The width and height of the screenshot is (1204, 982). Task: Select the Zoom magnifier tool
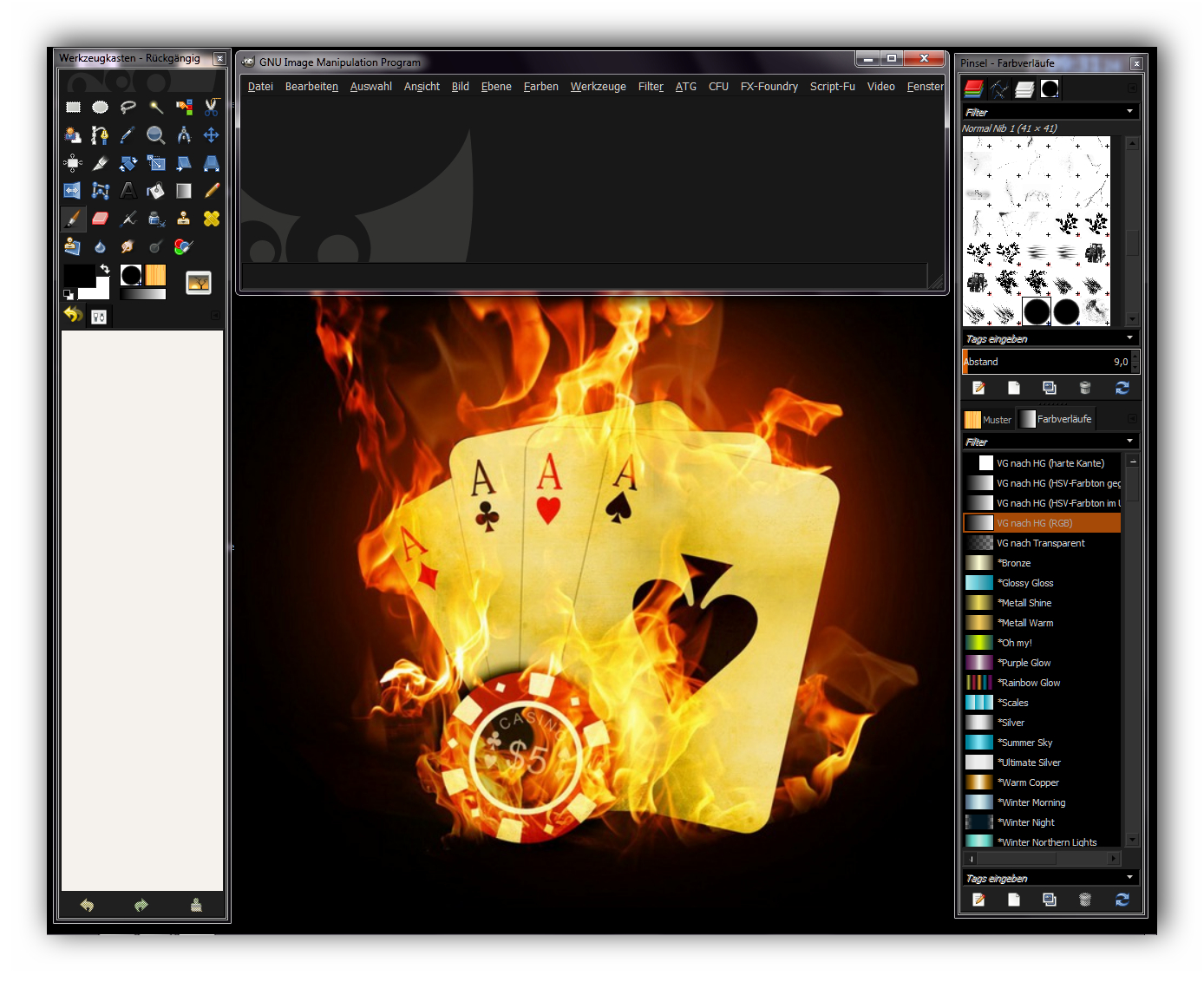(156, 135)
